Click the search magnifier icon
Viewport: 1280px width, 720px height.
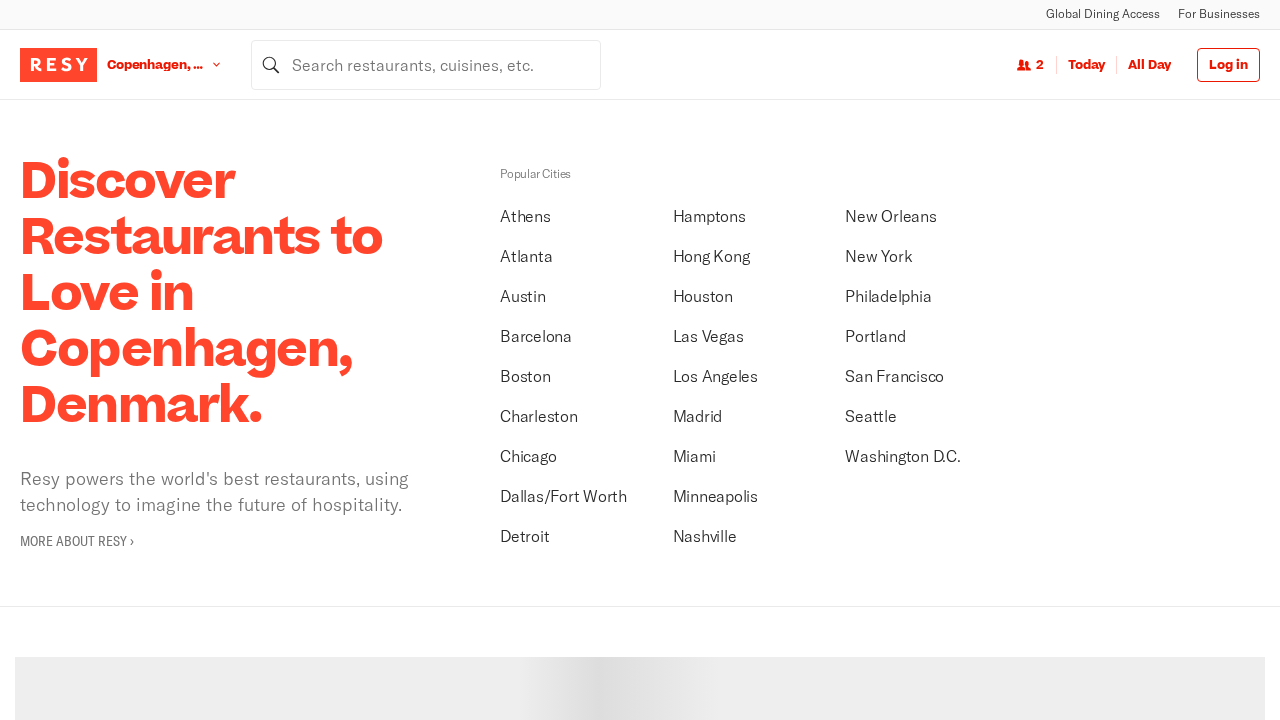tap(271, 65)
